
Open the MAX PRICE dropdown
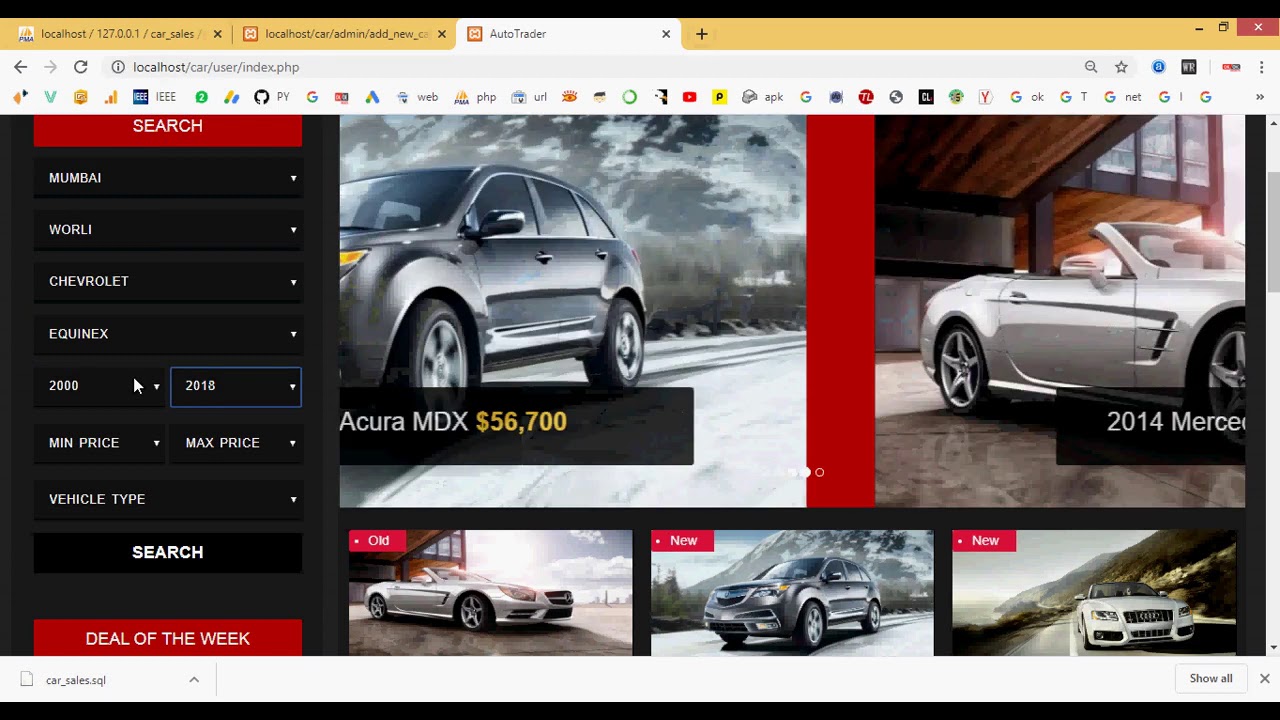tap(236, 443)
